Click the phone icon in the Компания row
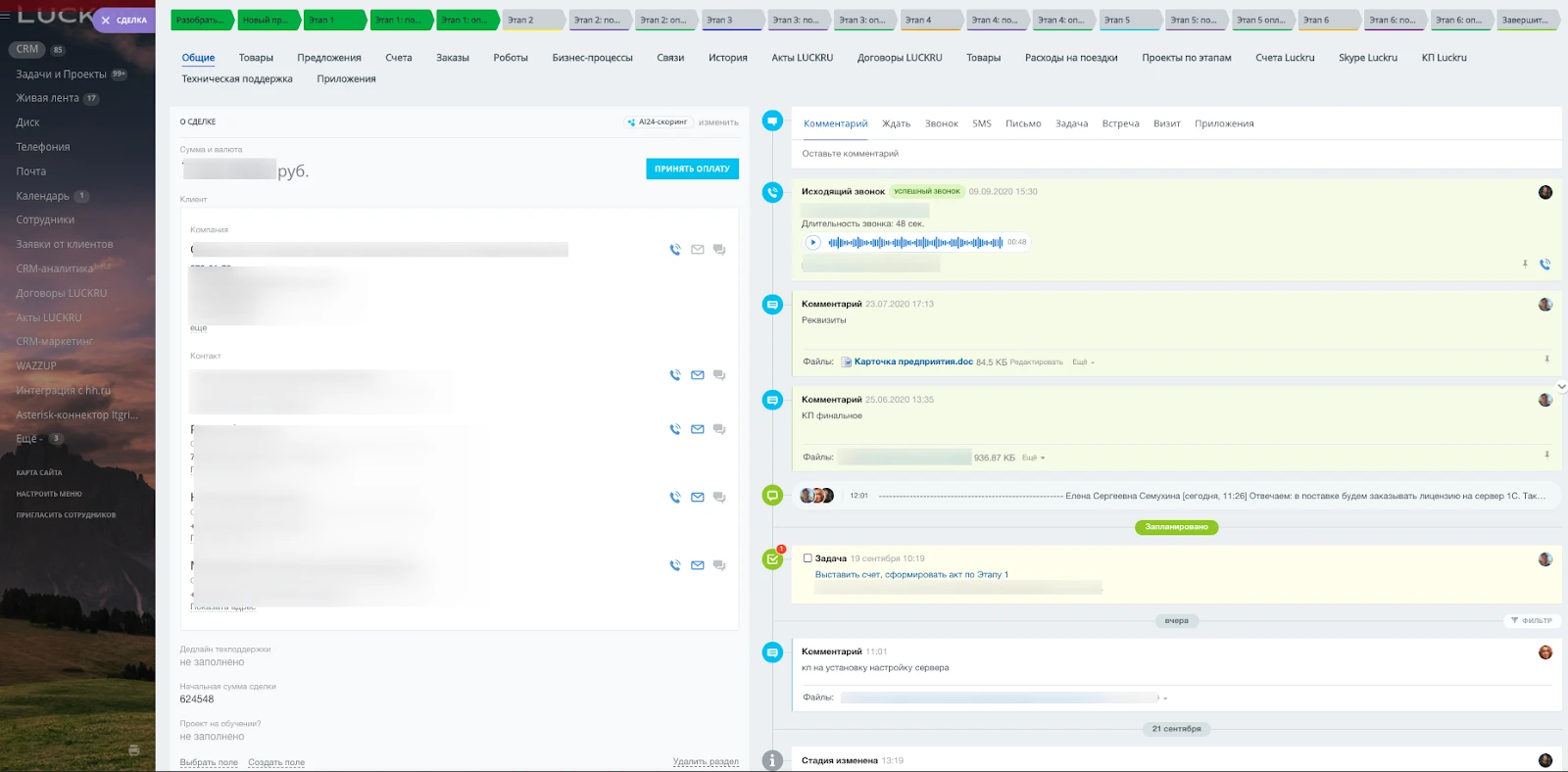 674,250
